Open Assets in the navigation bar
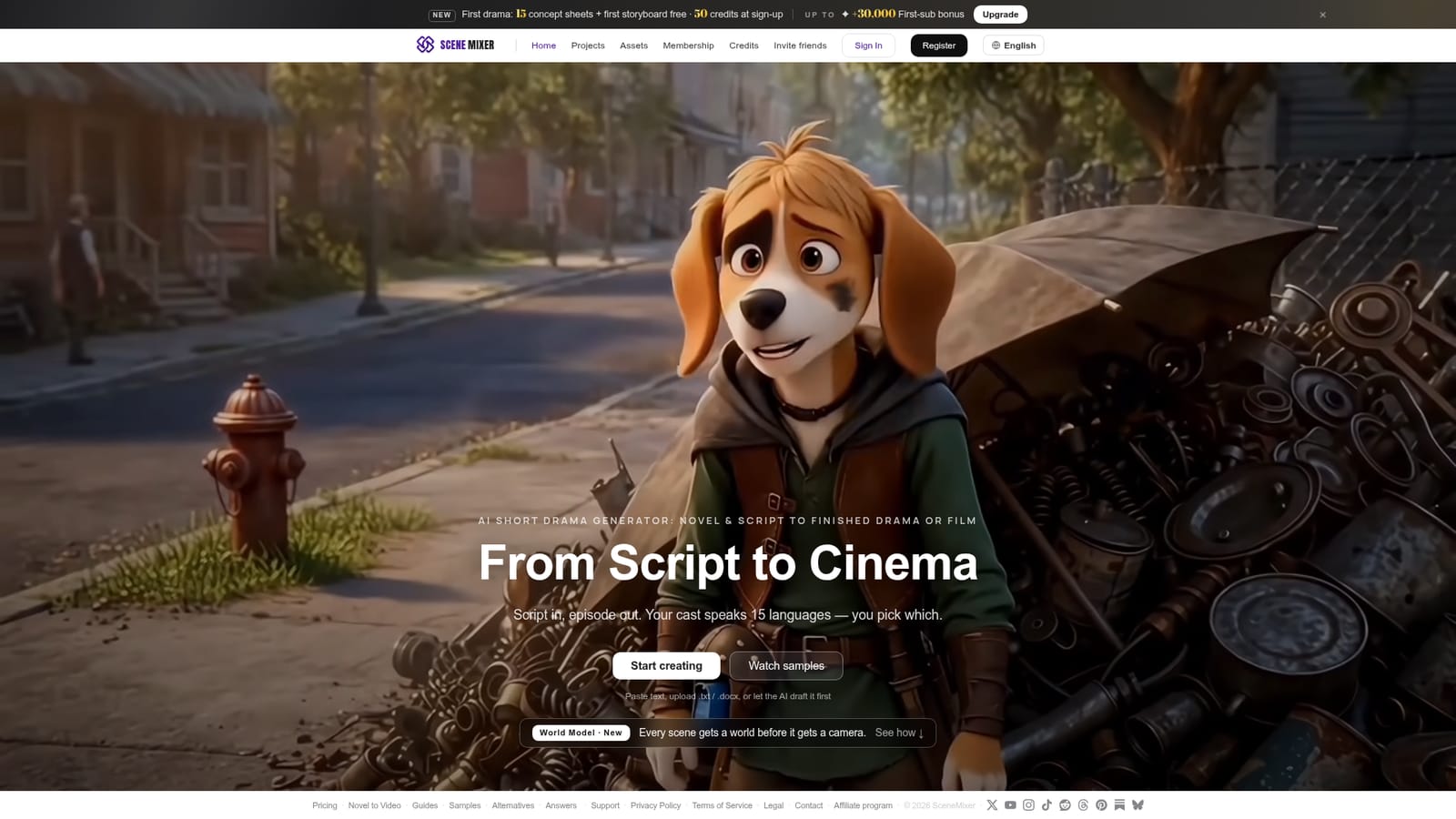 (x=633, y=45)
